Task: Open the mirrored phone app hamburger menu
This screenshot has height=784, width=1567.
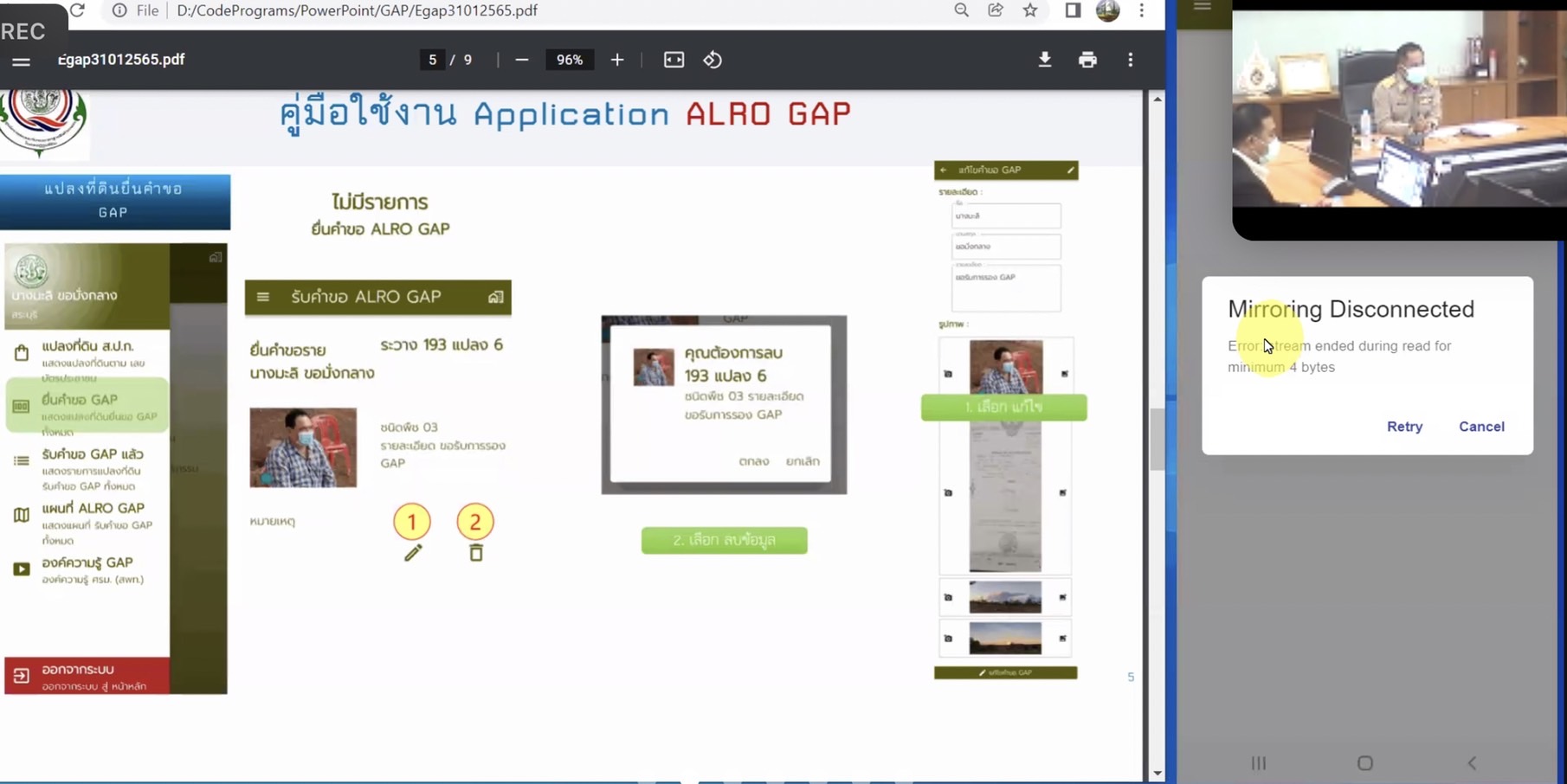Action: [x=1203, y=7]
